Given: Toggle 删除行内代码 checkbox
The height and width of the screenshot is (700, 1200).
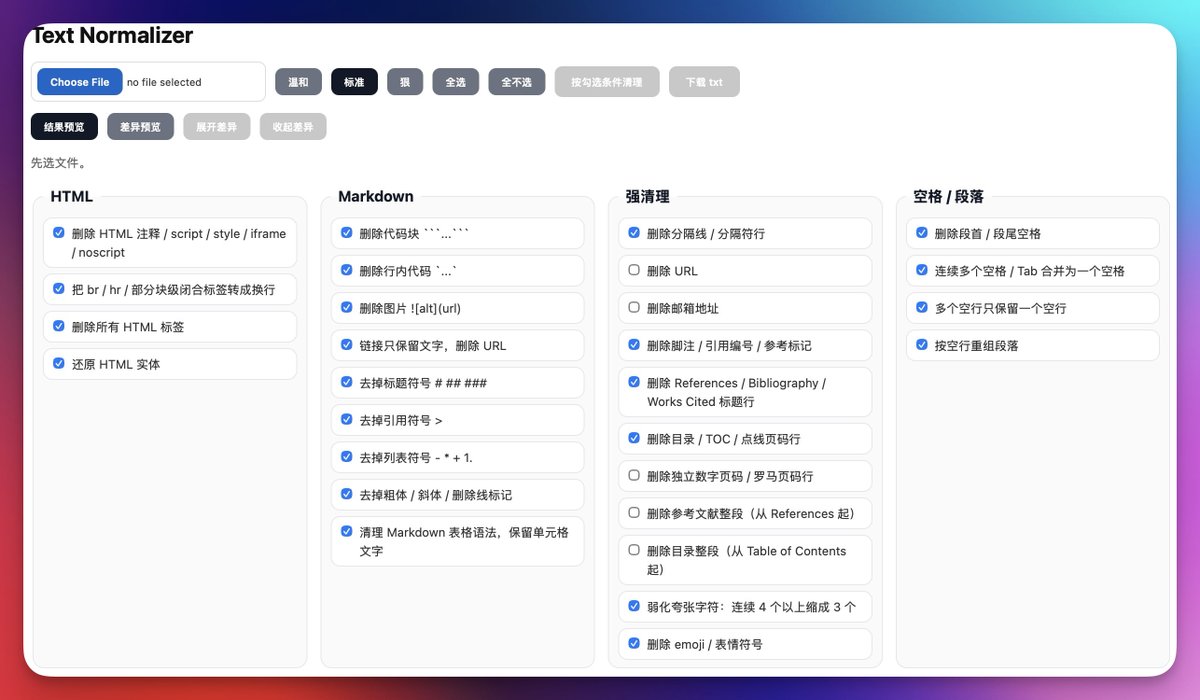Looking at the screenshot, I should pos(346,269).
